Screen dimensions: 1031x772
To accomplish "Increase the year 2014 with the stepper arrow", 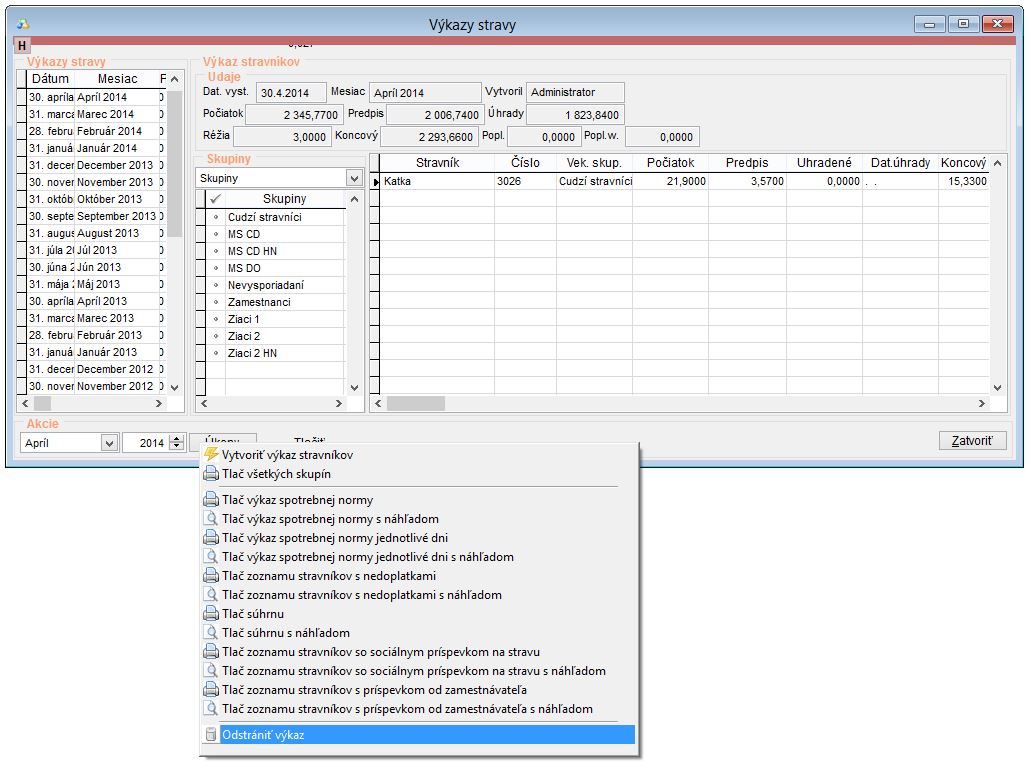I will 177,439.
